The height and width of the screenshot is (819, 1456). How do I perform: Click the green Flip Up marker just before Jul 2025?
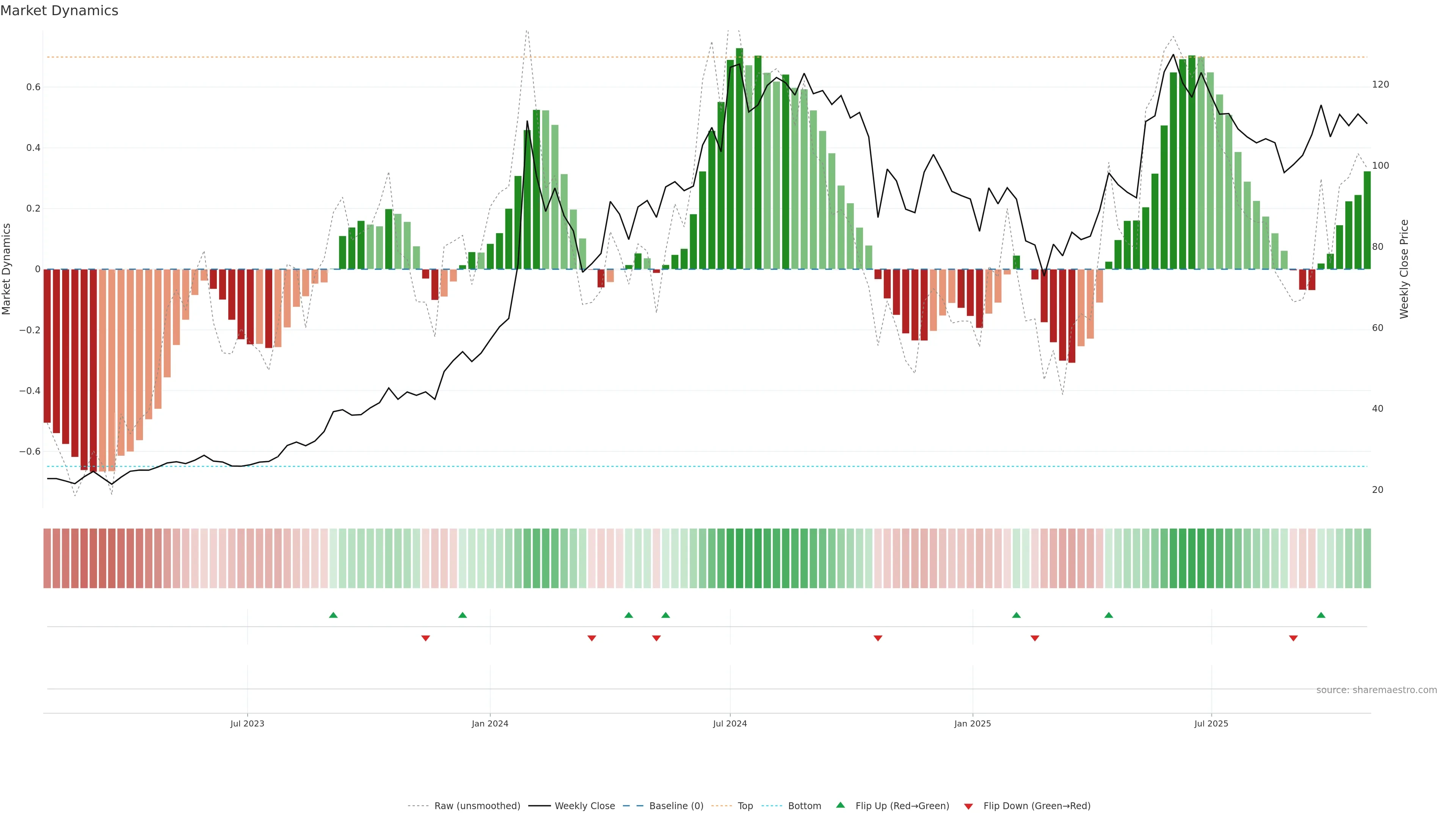[x=1108, y=615]
